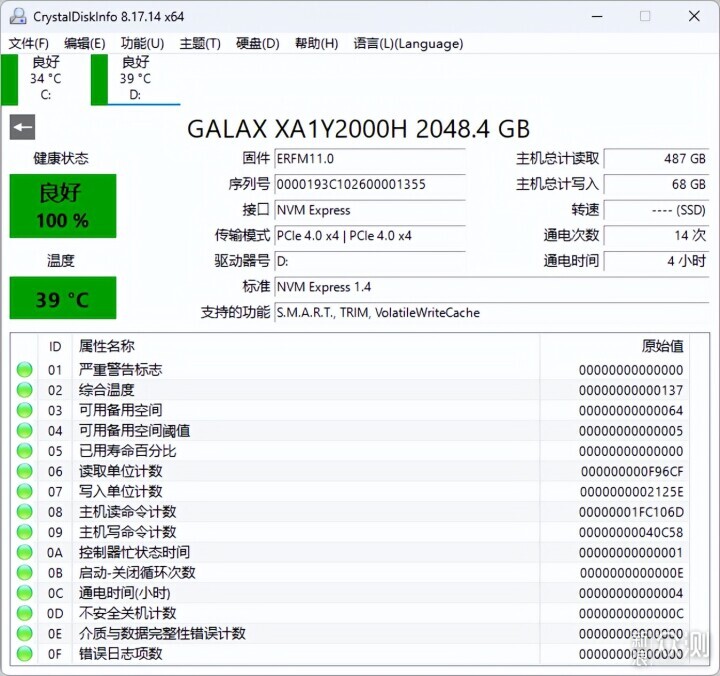Click the 主机总计读取 value 487 GB

[657, 159]
